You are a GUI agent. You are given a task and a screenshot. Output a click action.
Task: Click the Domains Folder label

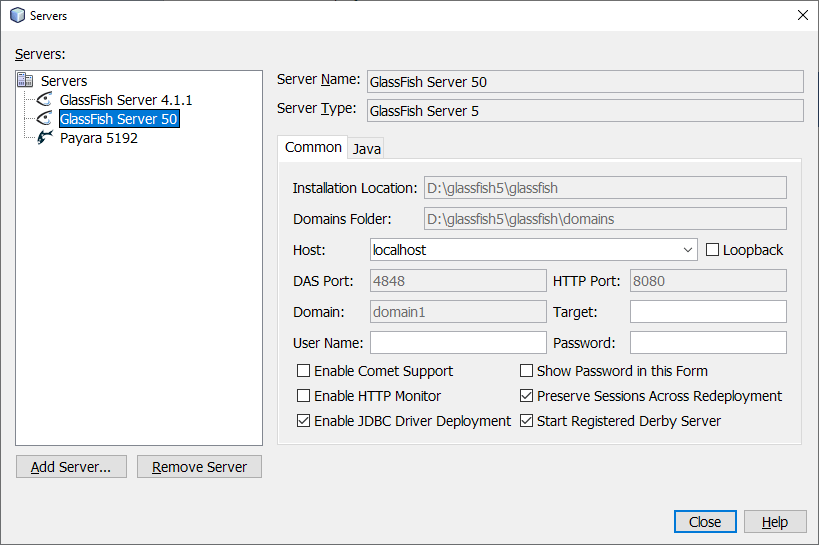(342, 219)
